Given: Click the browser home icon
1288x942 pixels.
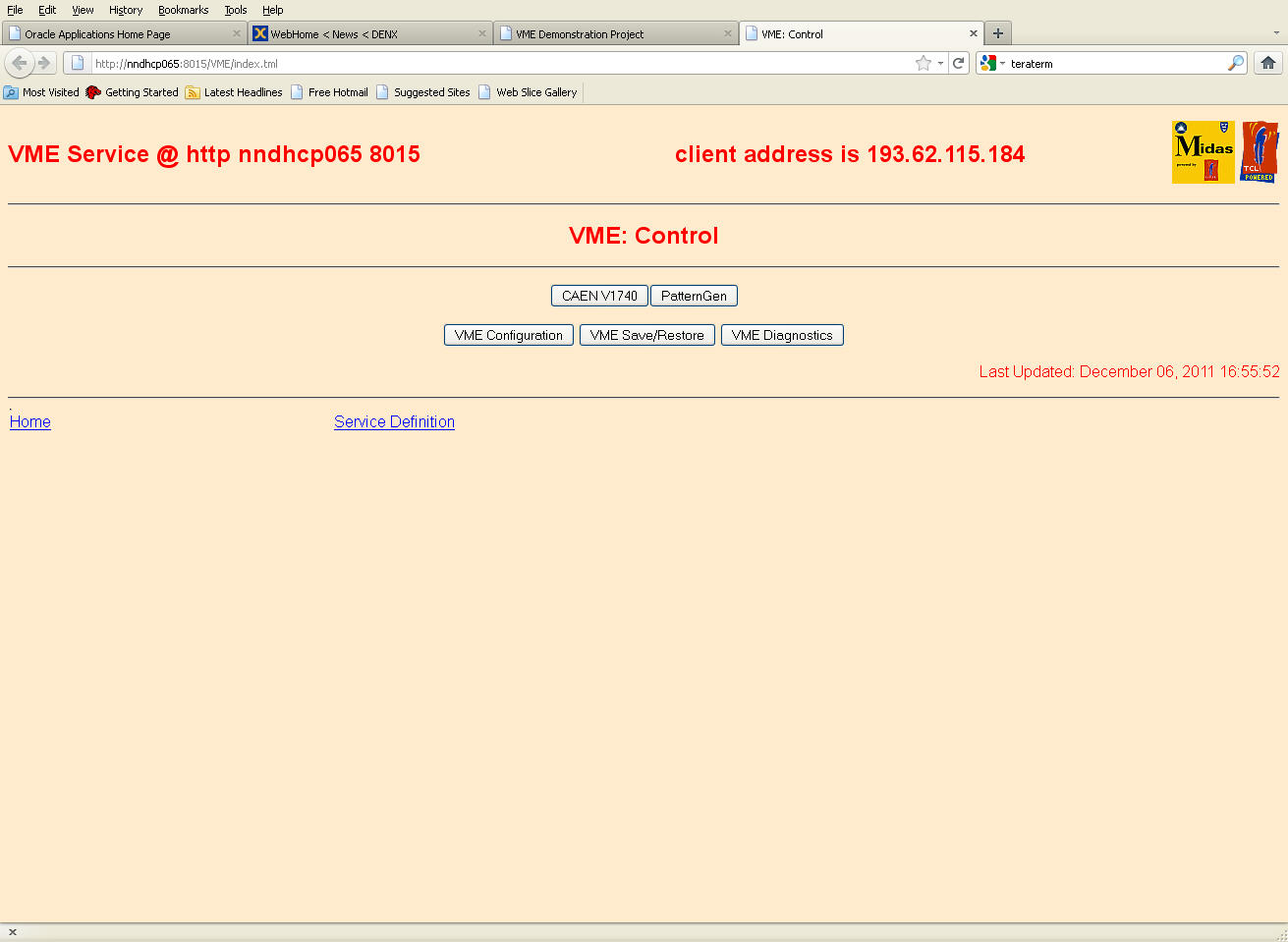Looking at the screenshot, I should (x=1268, y=63).
